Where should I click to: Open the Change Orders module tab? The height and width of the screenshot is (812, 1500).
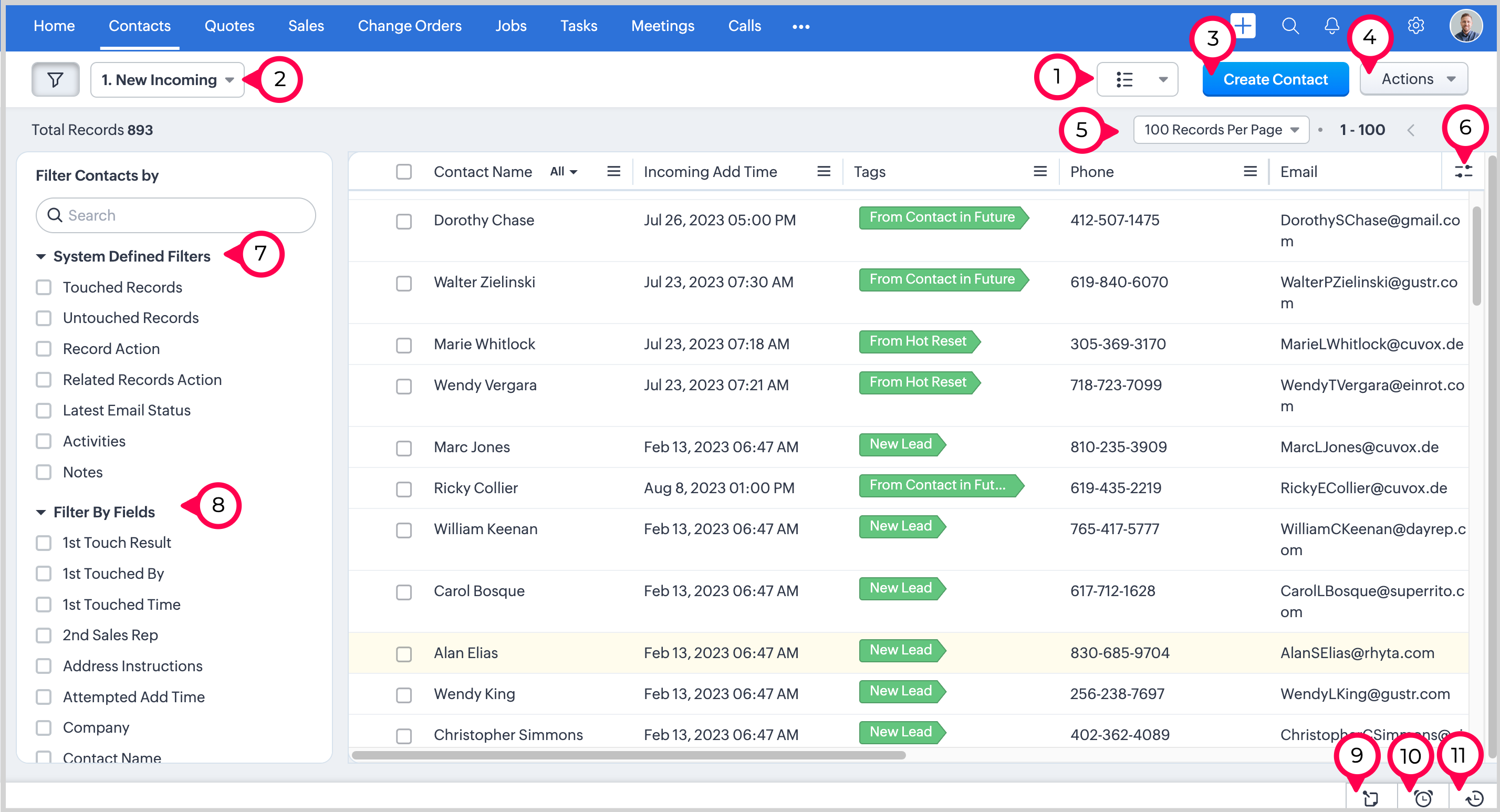[409, 26]
